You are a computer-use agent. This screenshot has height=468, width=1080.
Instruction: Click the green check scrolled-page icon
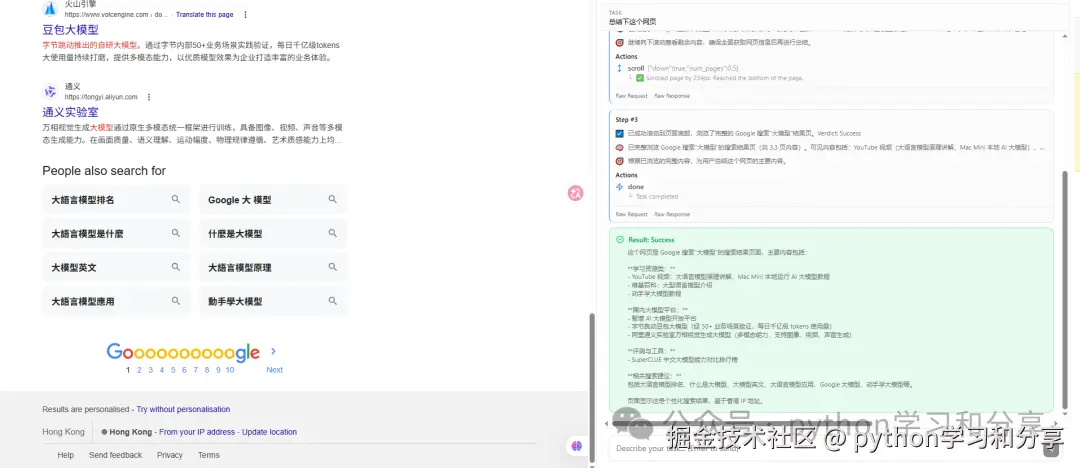[640, 78]
